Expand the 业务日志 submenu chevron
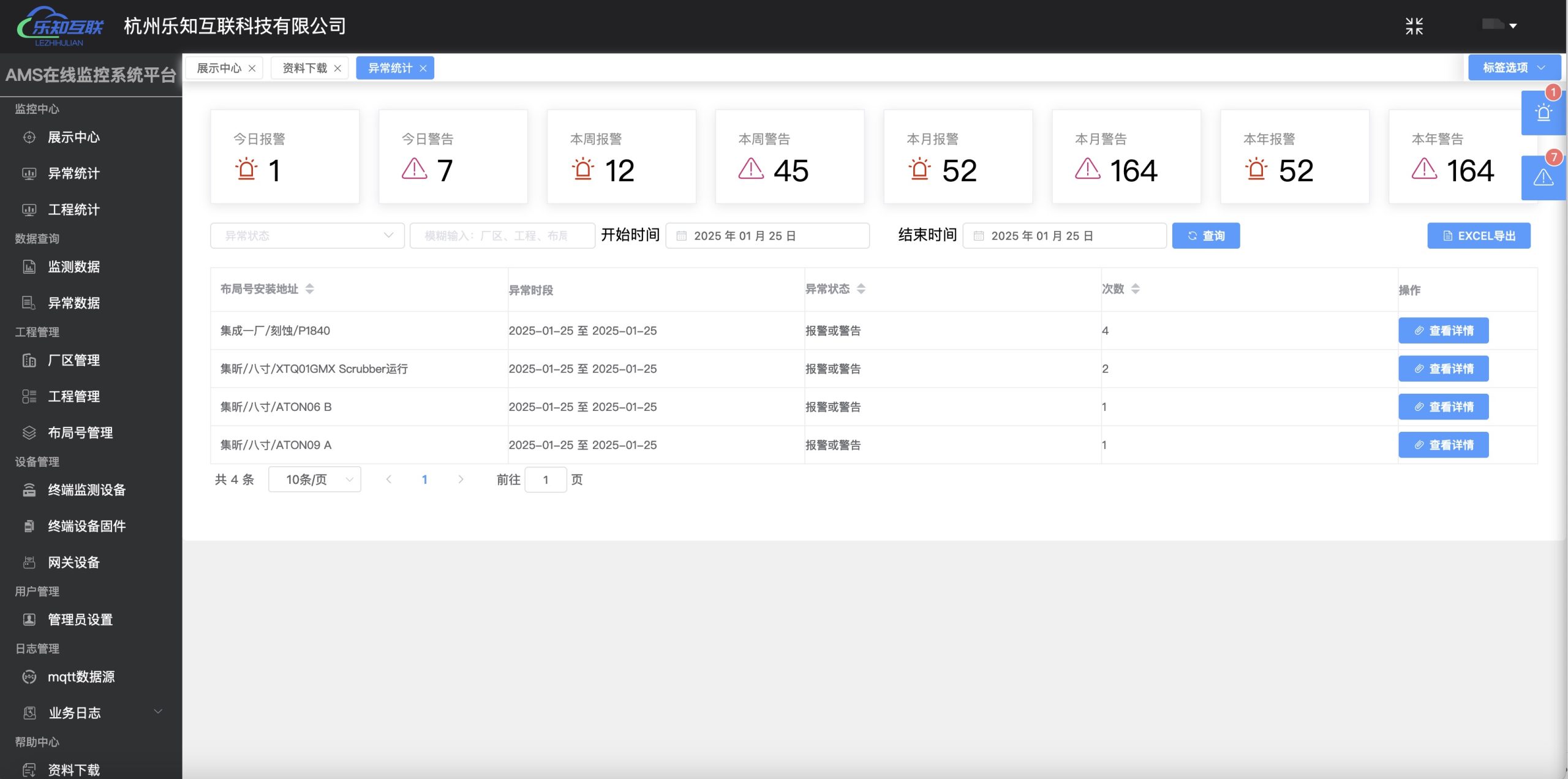 (x=158, y=712)
